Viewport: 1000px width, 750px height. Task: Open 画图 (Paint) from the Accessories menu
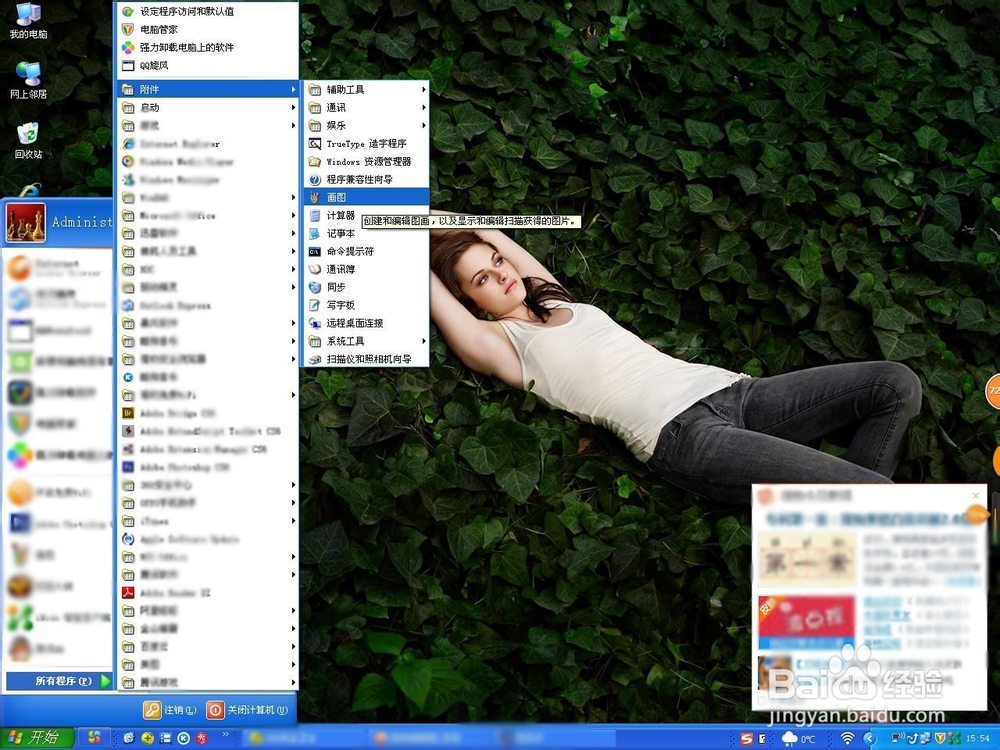pos(330,197)
